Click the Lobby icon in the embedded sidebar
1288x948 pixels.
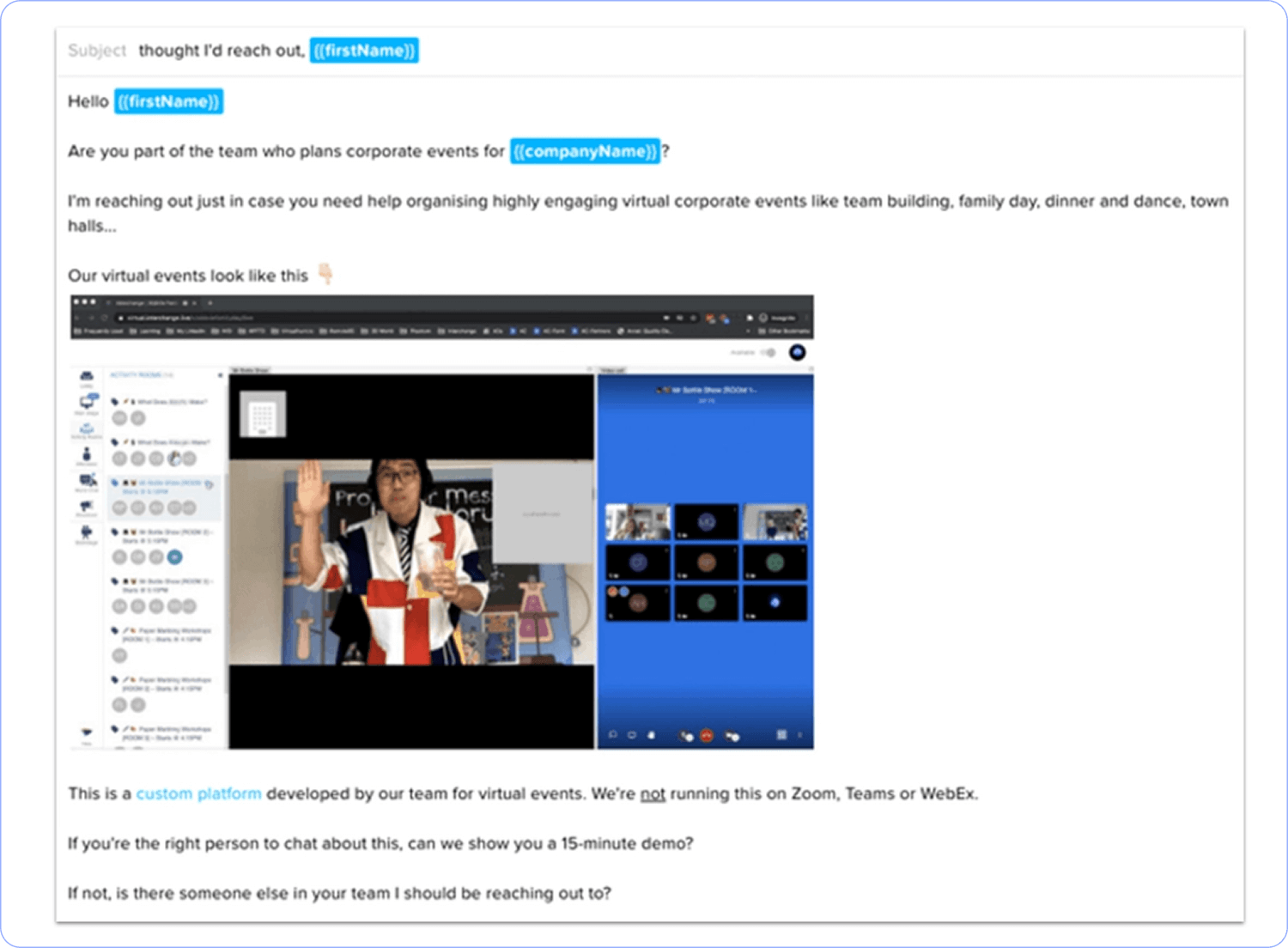tap(86, 378)
